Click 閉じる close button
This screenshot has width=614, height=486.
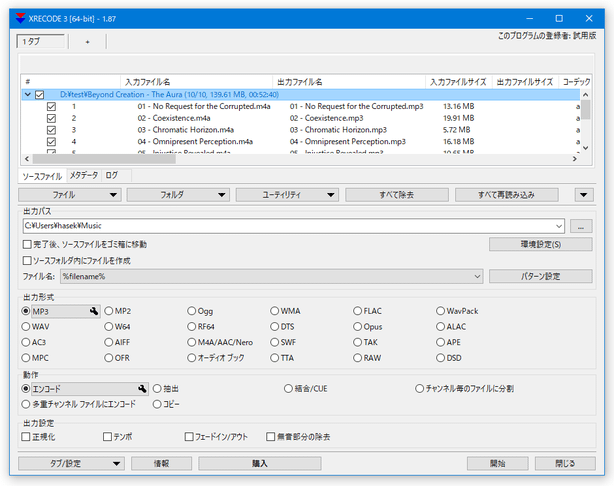[x=565, y=464]
